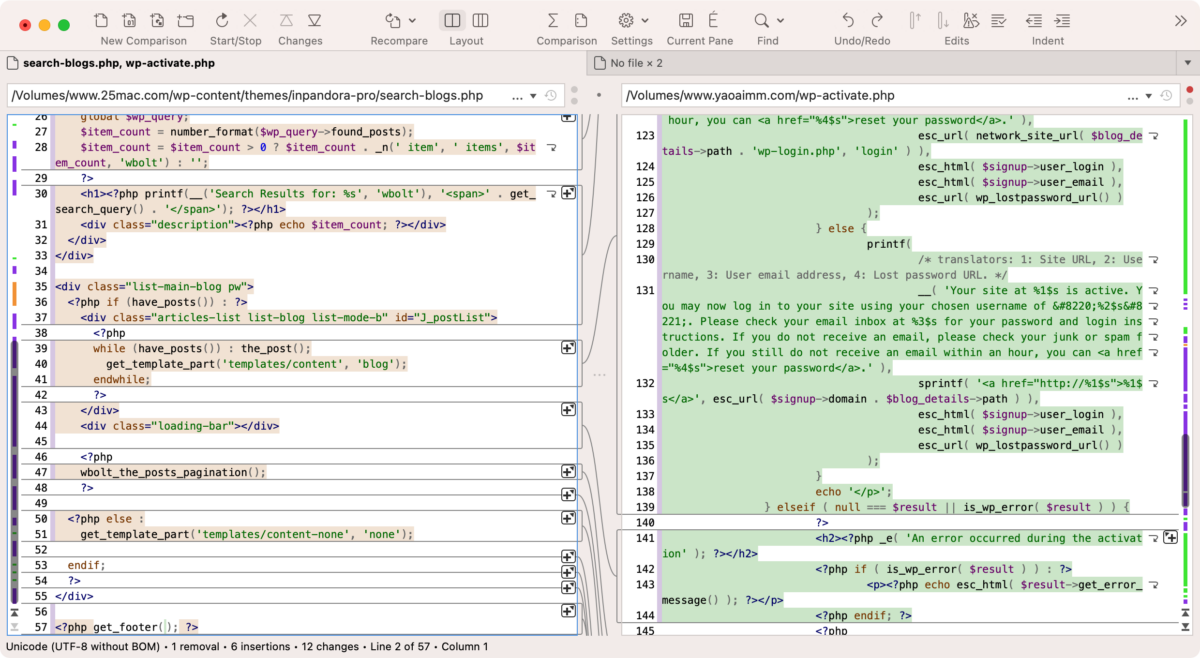Stop the running comparison with the X icon

click(x=250, y=20)
